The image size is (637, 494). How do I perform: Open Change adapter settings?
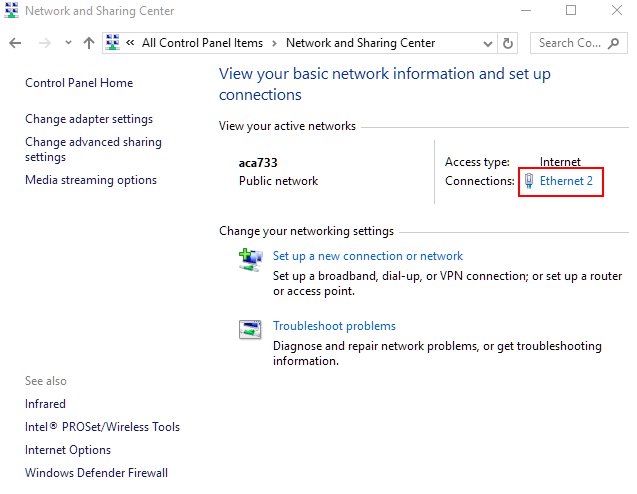coord(89,119)
